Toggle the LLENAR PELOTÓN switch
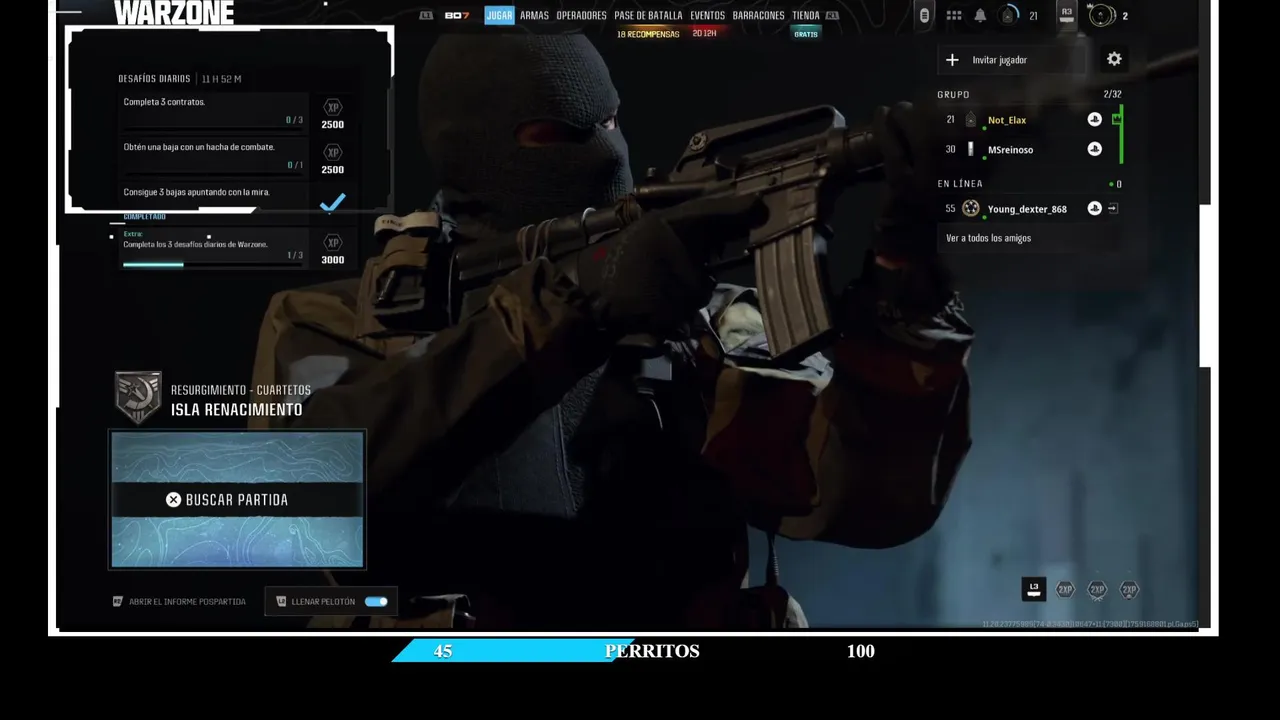Screen dimensions: 1280x720 (x=376, y=602)
